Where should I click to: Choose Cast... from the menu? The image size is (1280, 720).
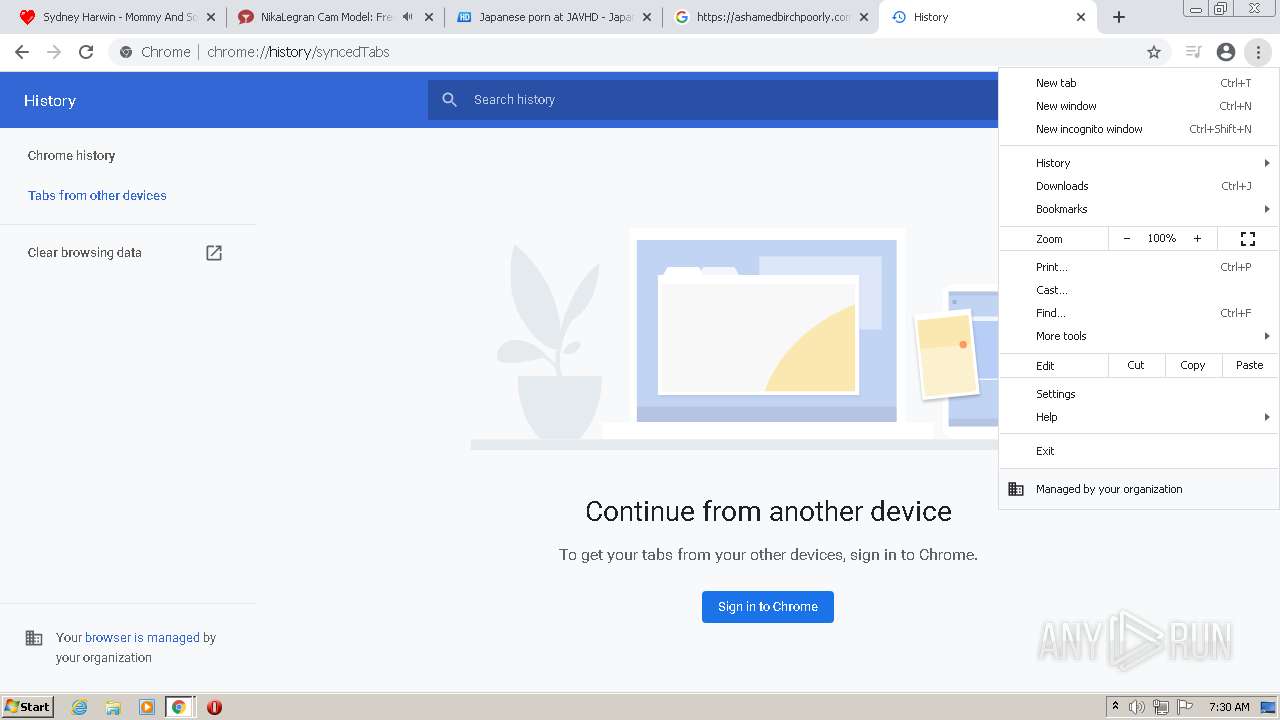(x=1138, y=290)
